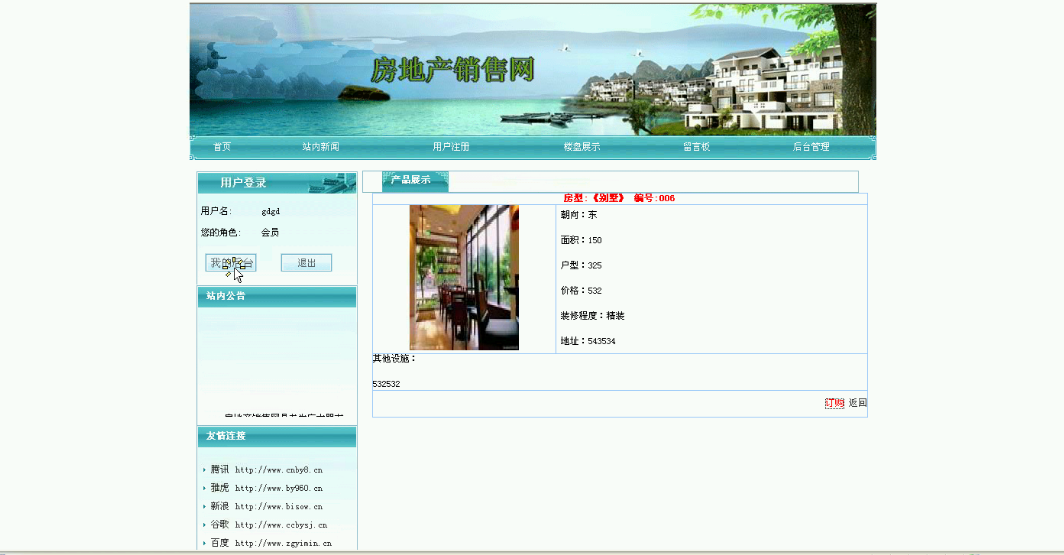Select the 户型:325 text
The height and width of the screenshot is (555, 1064).
[x=582, y=265]
